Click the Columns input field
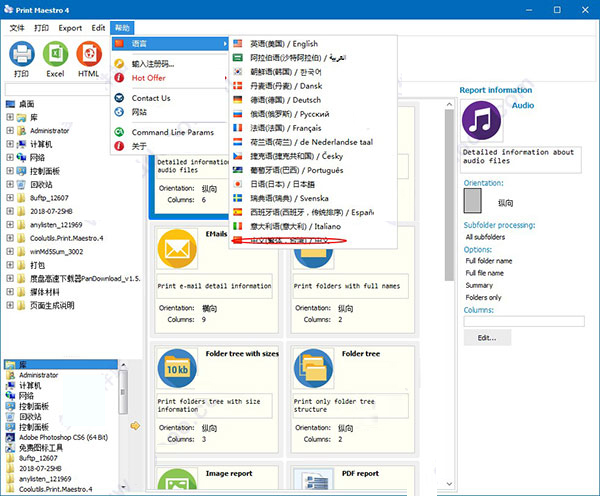600x496 pixels. point(524,321)
